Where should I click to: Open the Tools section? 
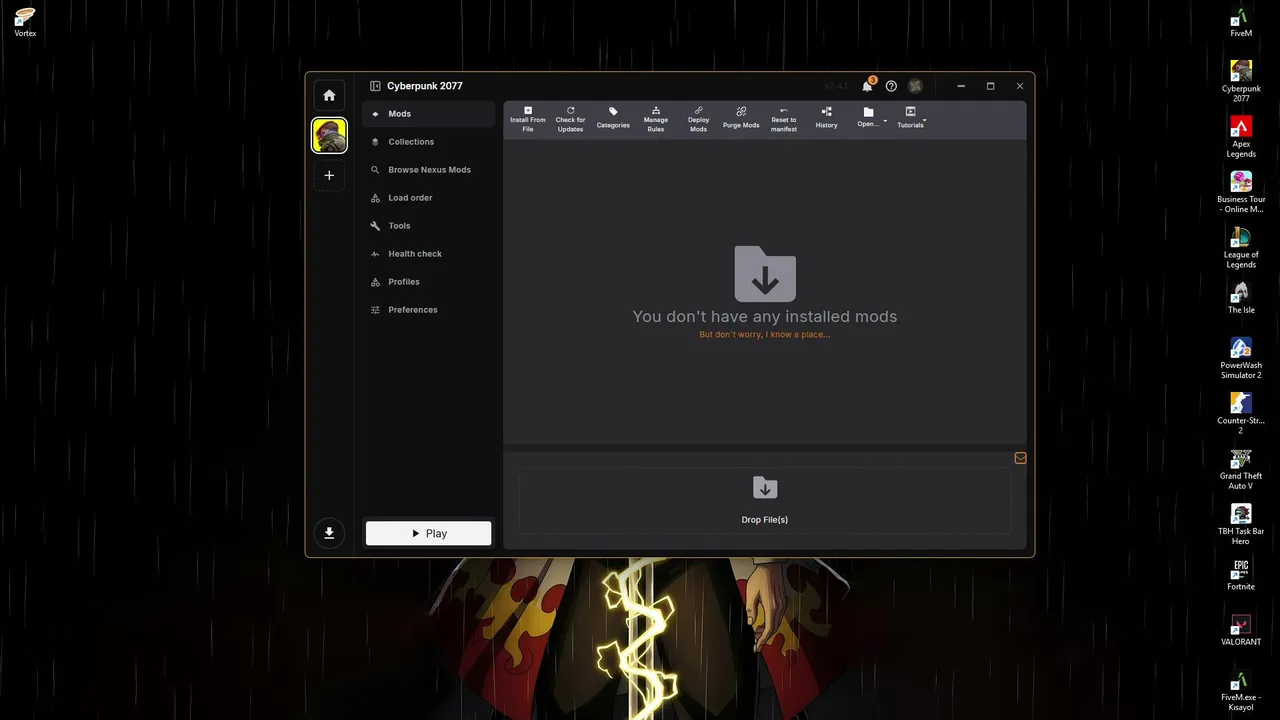428,226
